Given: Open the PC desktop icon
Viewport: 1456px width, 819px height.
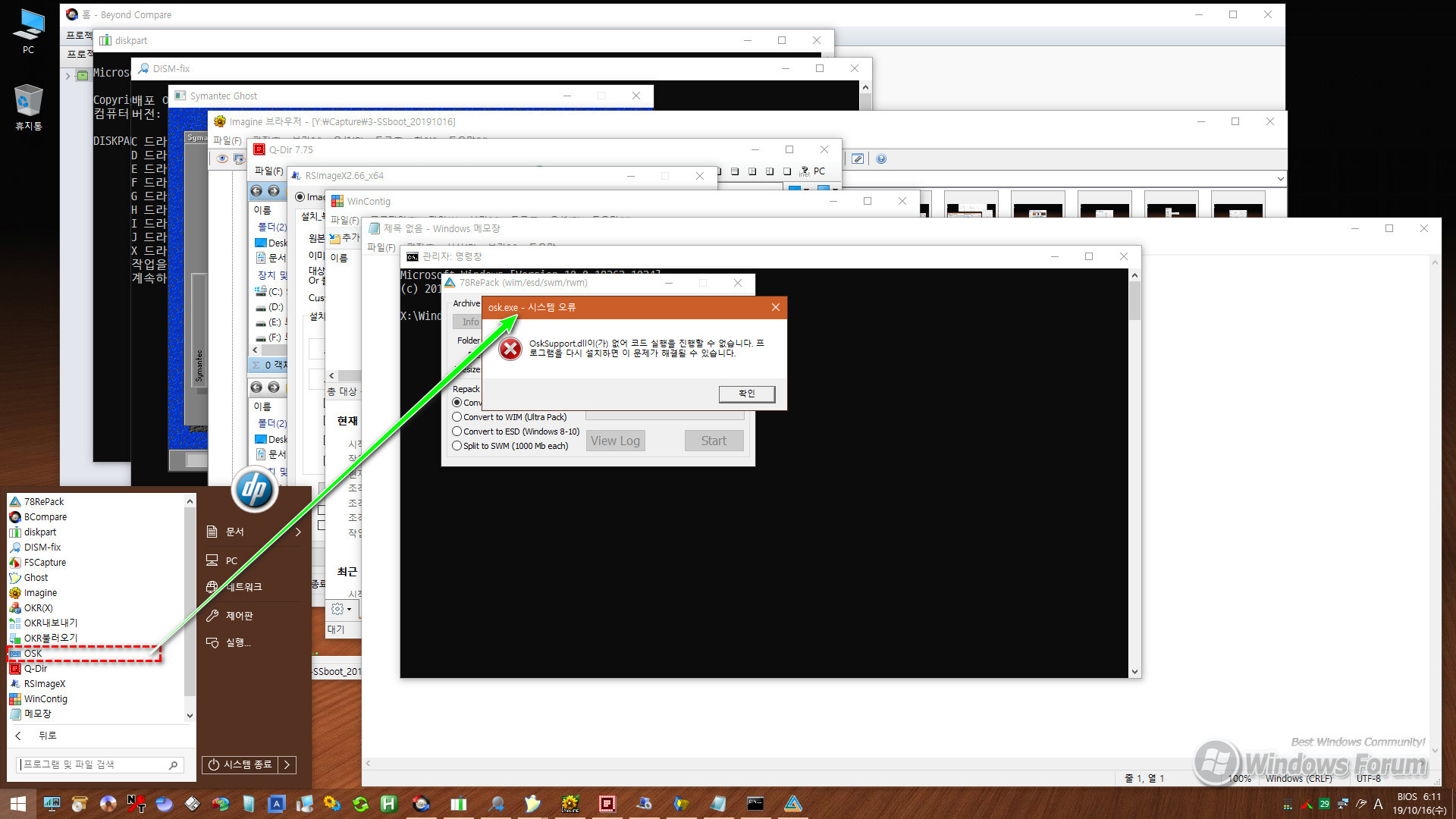Looking at the screenshot, I should [x=28, y=32].
